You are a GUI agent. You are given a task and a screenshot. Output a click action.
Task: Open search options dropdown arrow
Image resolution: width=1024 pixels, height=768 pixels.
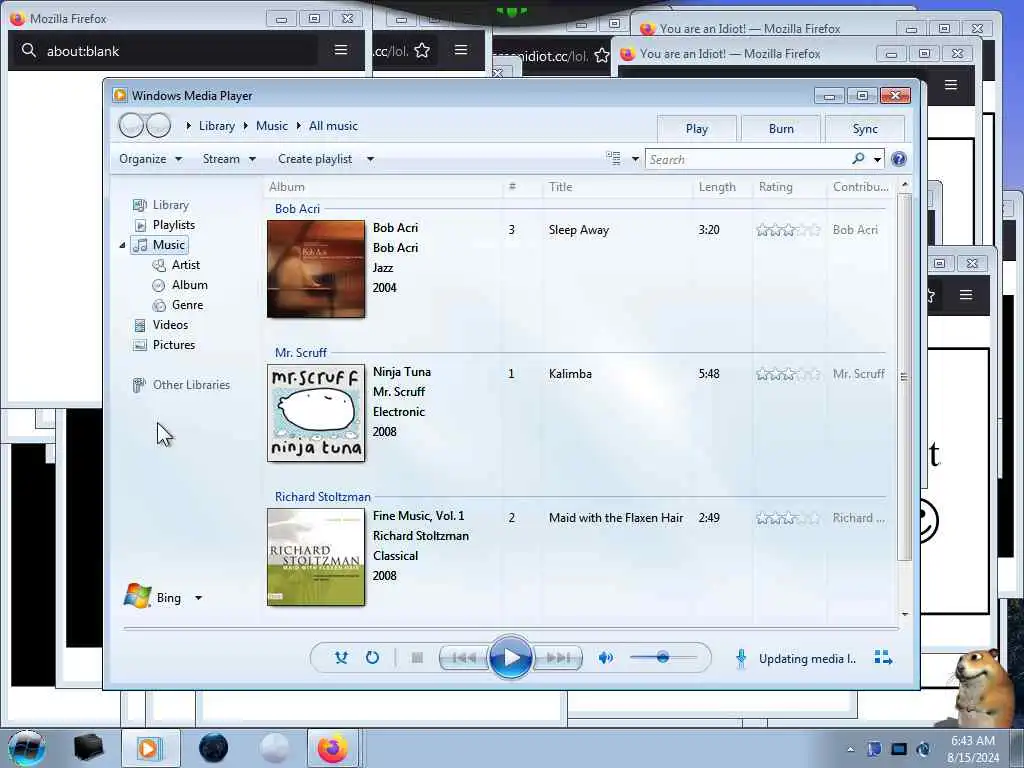pyautogui.click(x=877, y=159)
